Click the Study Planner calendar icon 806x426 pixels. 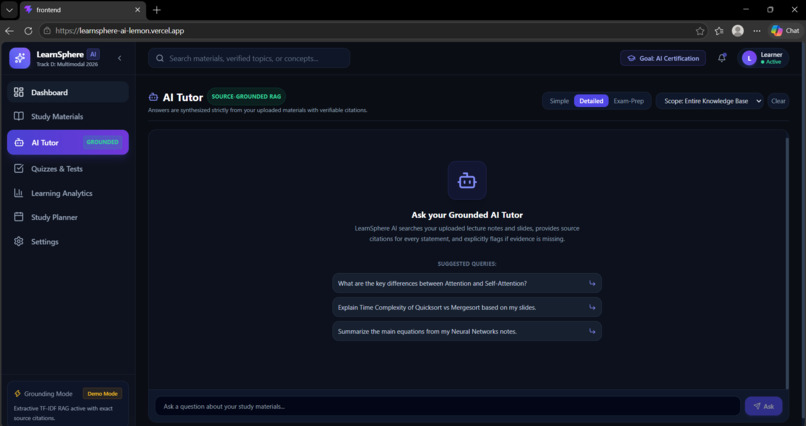click(x=19, y=217)
